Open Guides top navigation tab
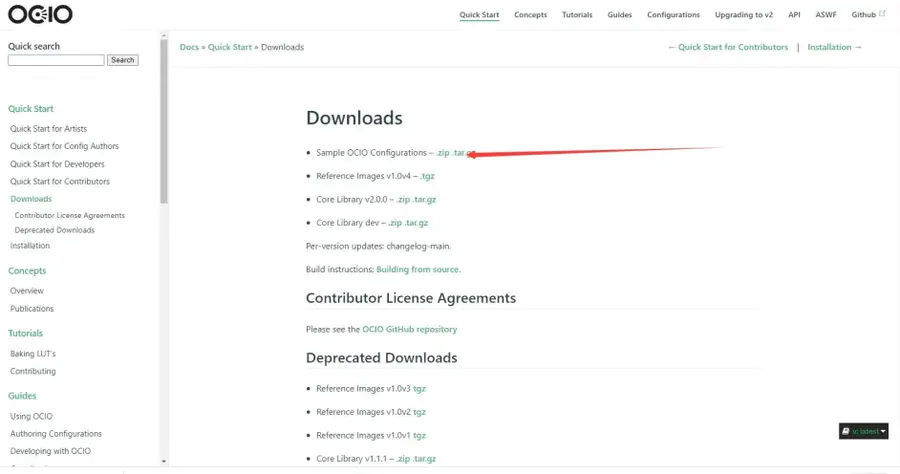 (x=619, y=15)
